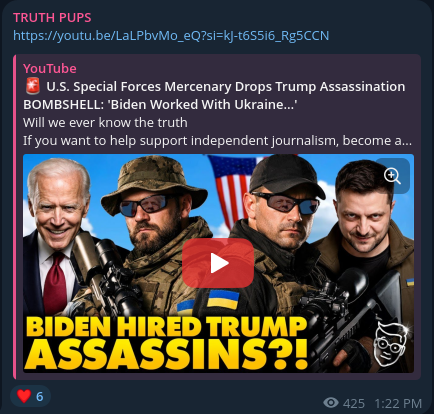This screenshot has height=414, width=434.
Task: Click the Ukrainian flag patch on thumbnail
Action: click(x=223, y=299)
